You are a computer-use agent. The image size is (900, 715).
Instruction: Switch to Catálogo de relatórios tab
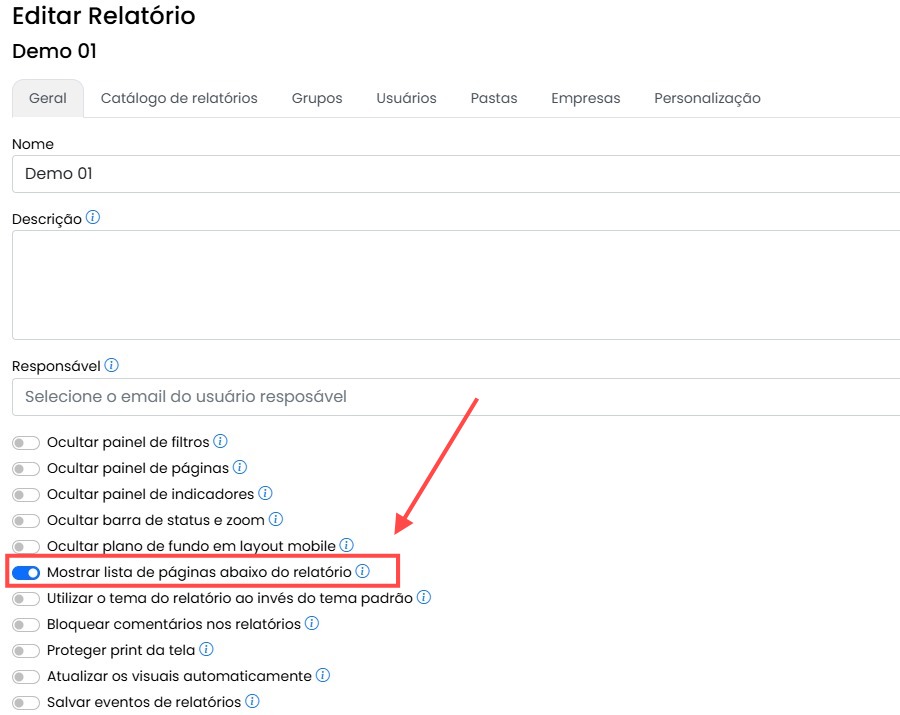click(179, 98)
